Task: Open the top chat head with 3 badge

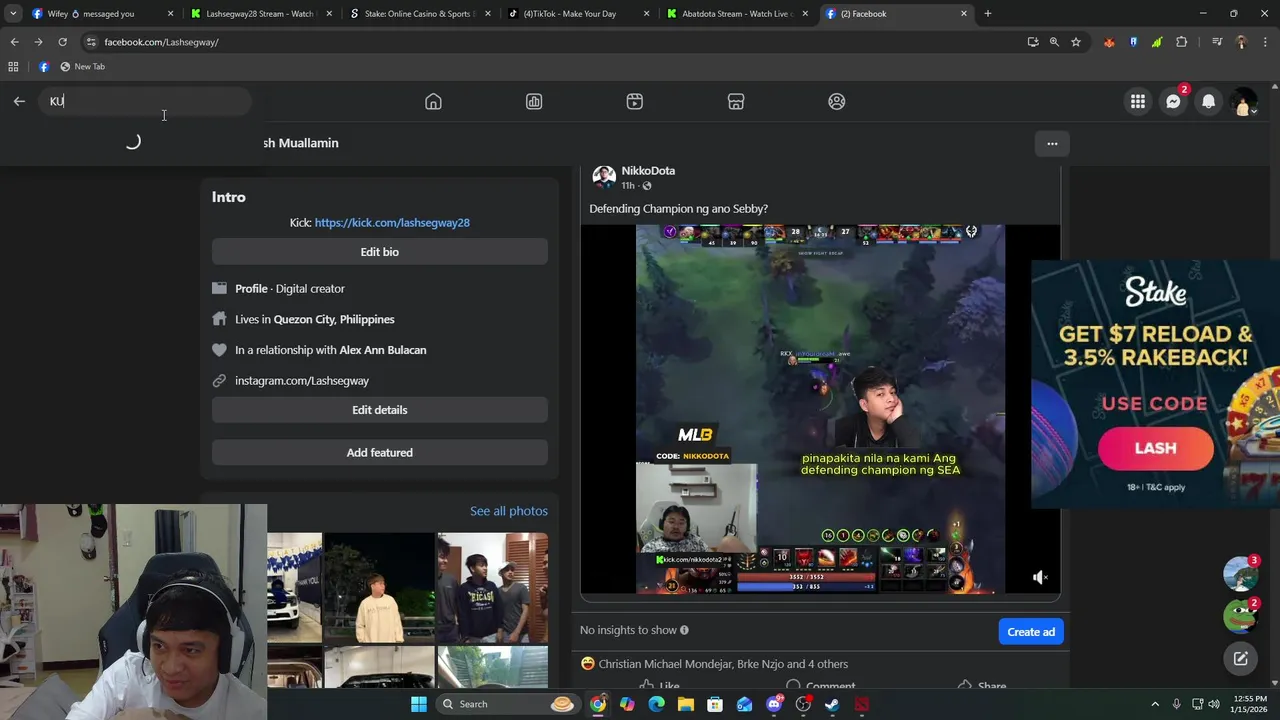Action: [1240, 574]
